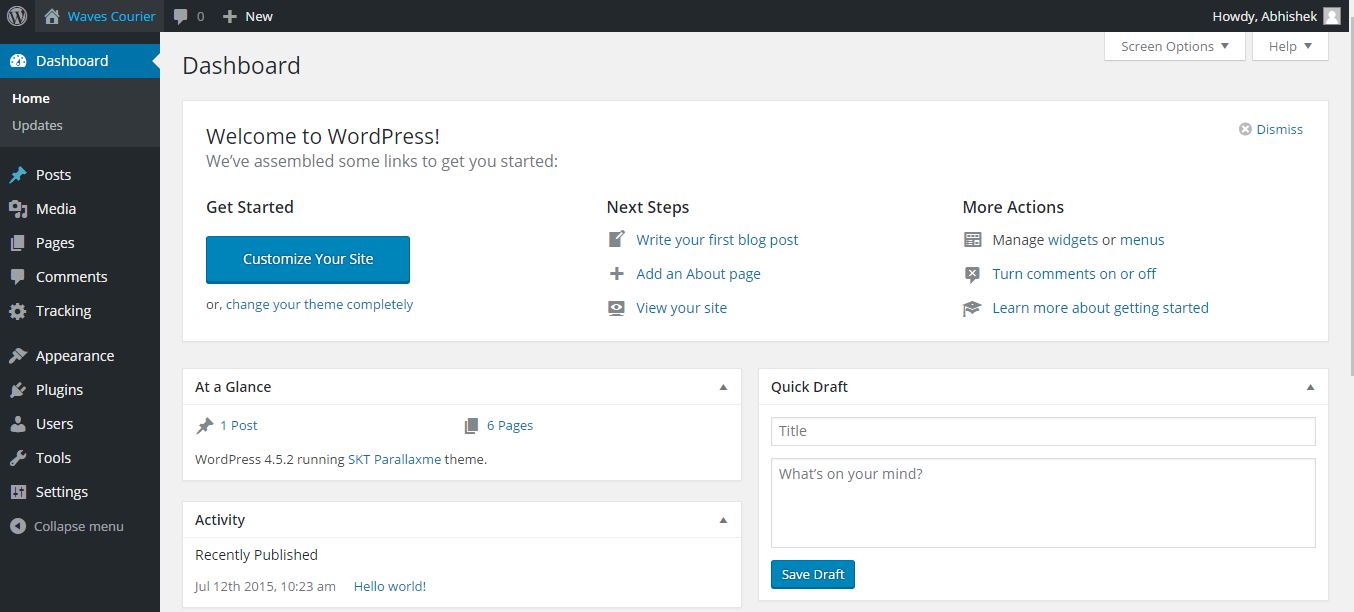
Task: Click the pencil icon beside Write your first blog post
Action: tap(617, 240)
